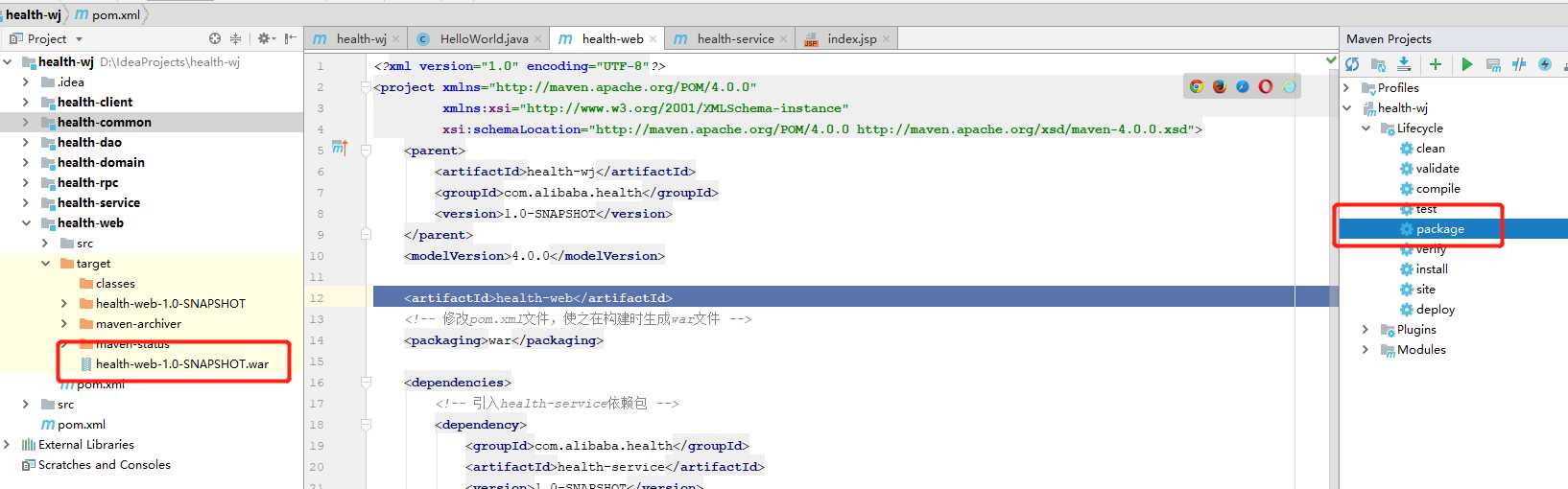This screenshot has height=489, width=1568.
Task: Run the selected Maven build with green arrow
Action: click(x=1466, y=64)
